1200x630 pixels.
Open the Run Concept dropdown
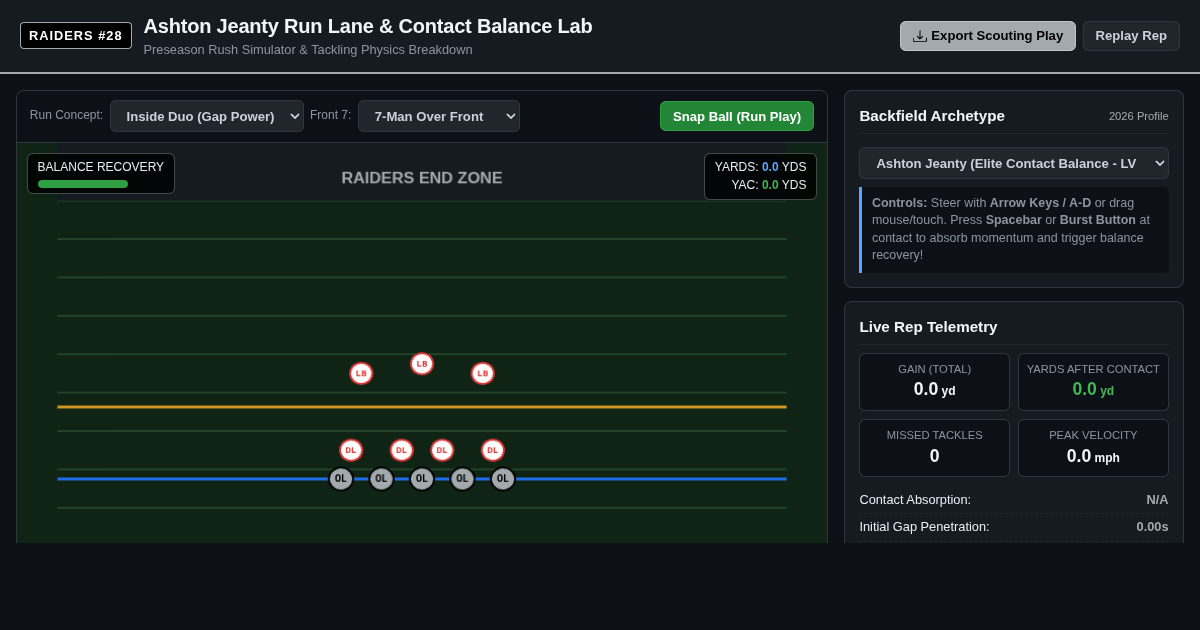click(x=207, y=116)
